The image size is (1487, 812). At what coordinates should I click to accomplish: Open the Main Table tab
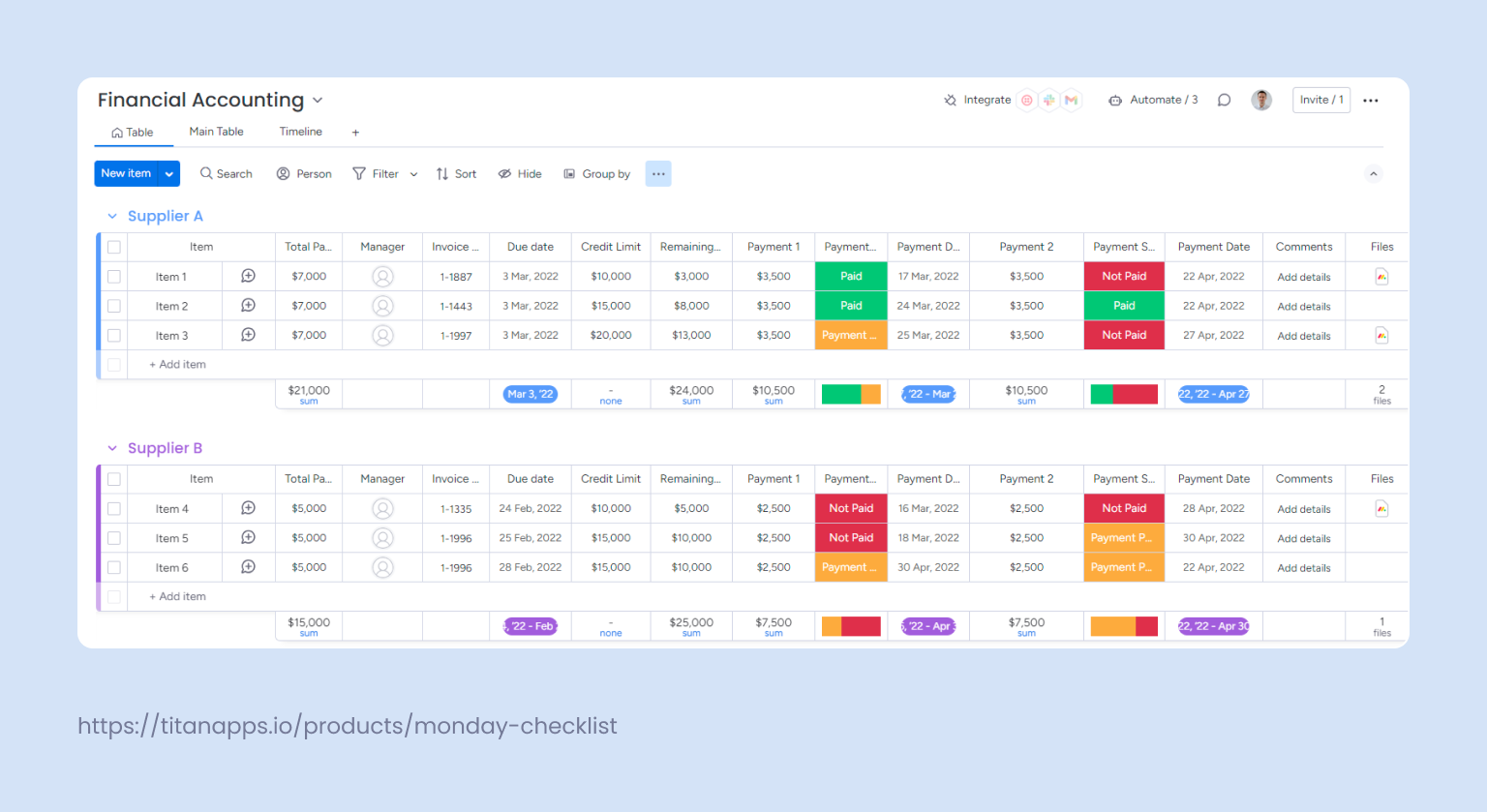(x=216, y=132)
